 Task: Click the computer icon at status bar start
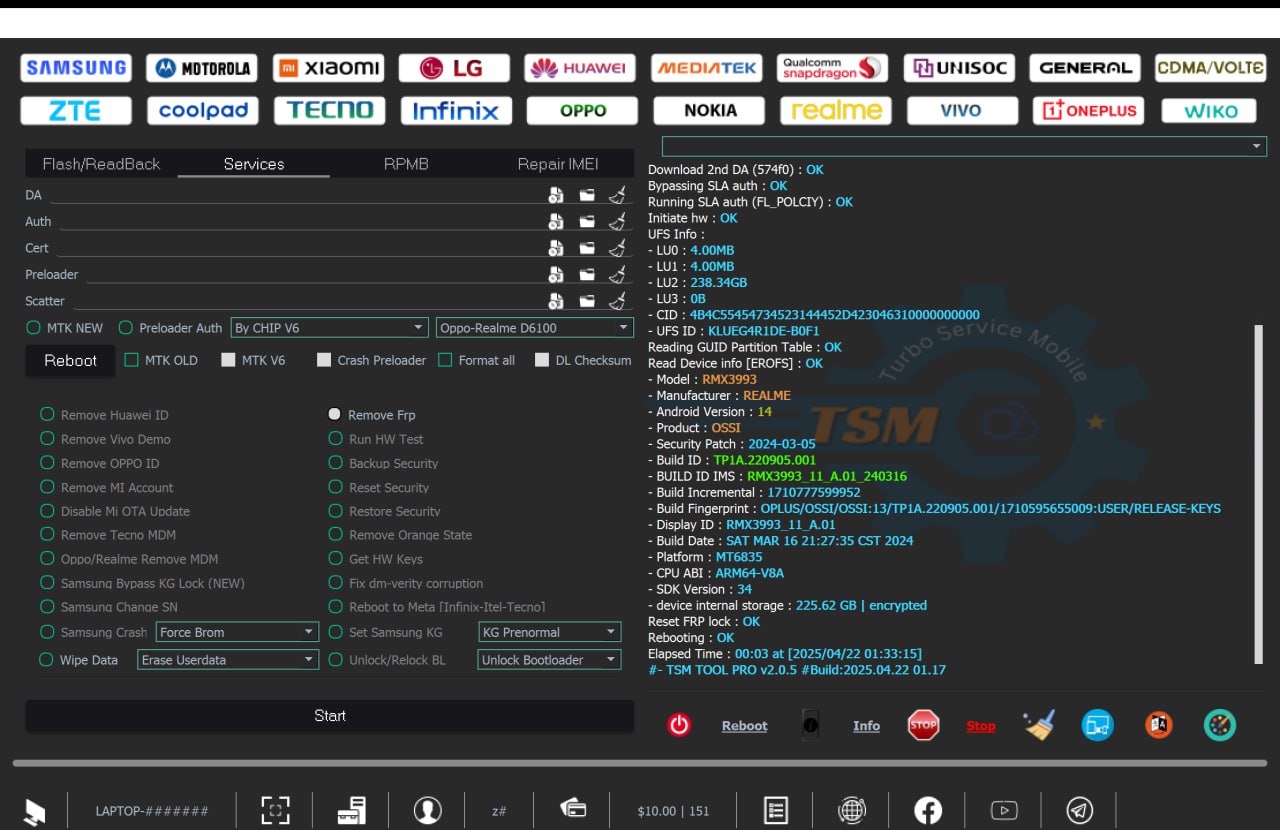point(35,811)
